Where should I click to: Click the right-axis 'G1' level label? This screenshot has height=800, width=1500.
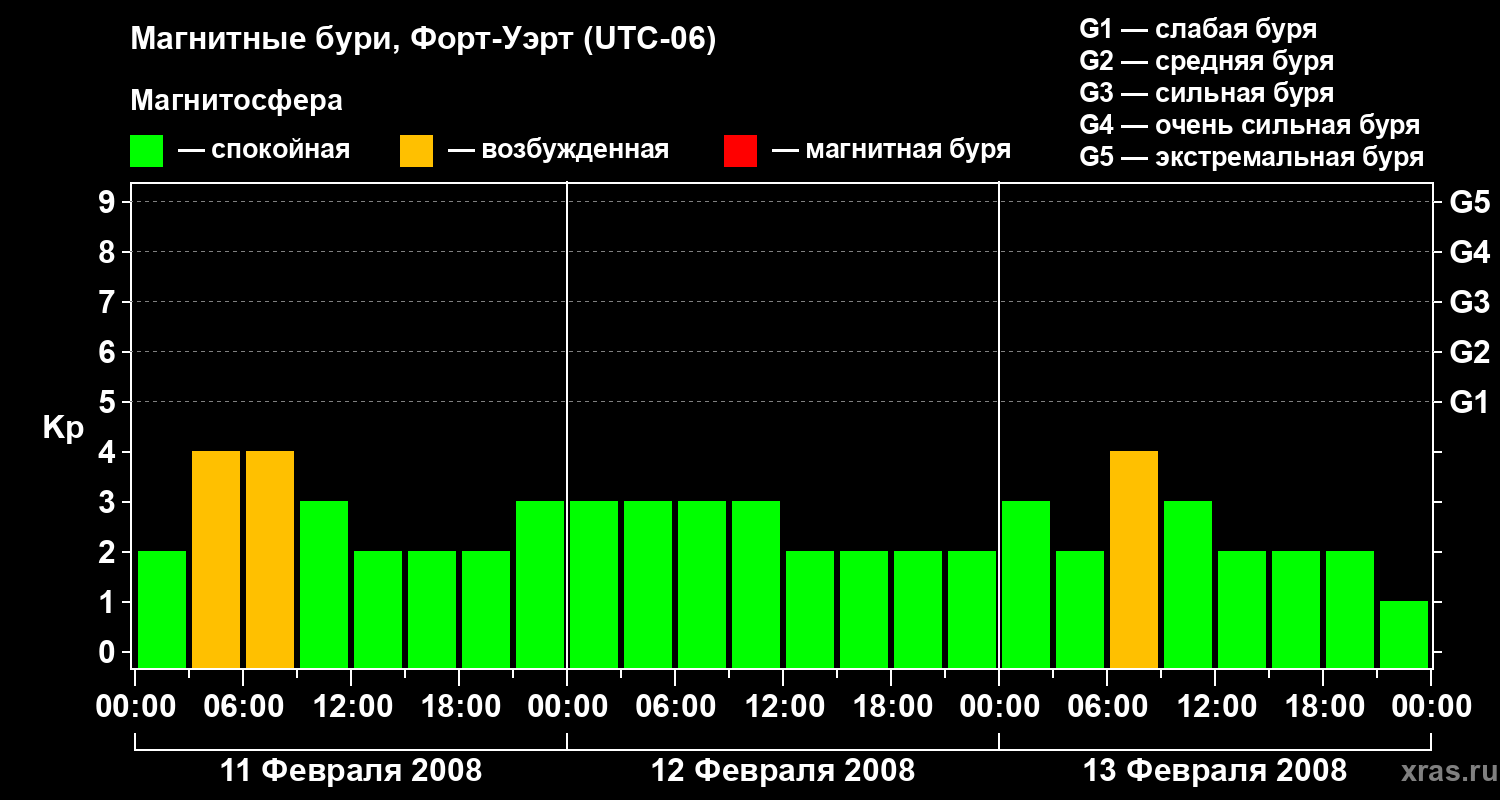tap(1469, 402)
